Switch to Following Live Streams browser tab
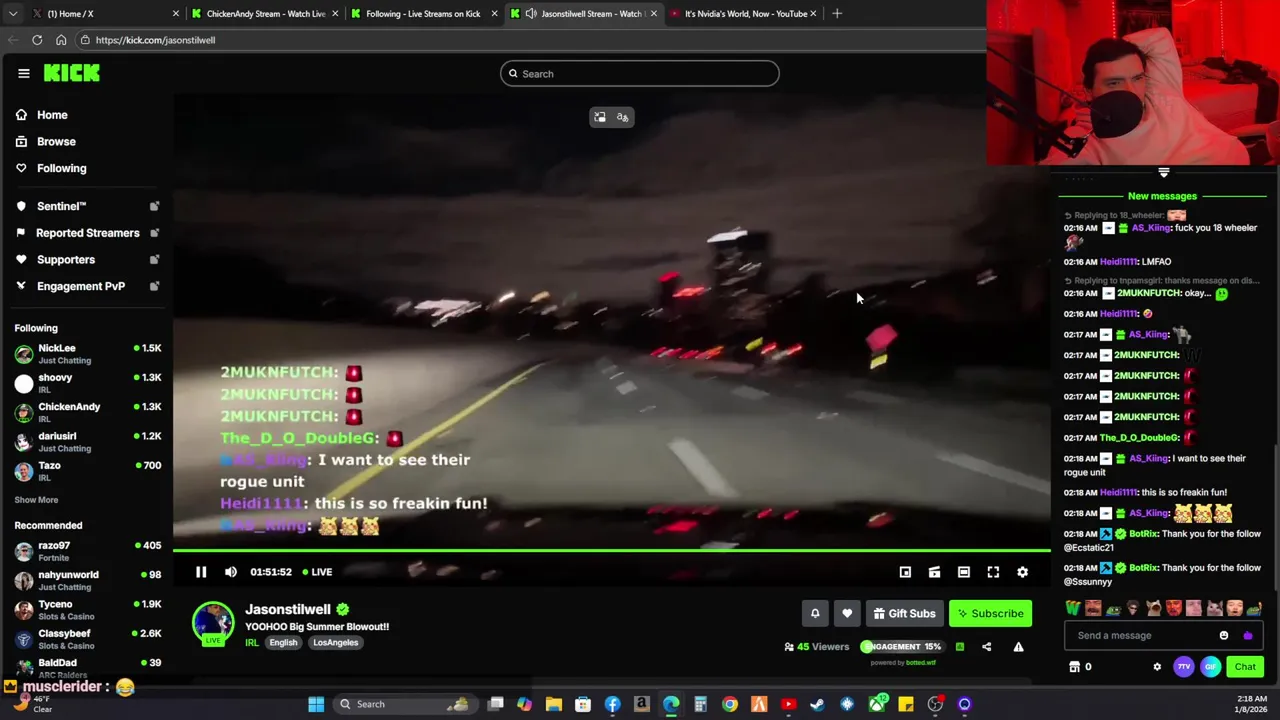 tap(424, 14)
